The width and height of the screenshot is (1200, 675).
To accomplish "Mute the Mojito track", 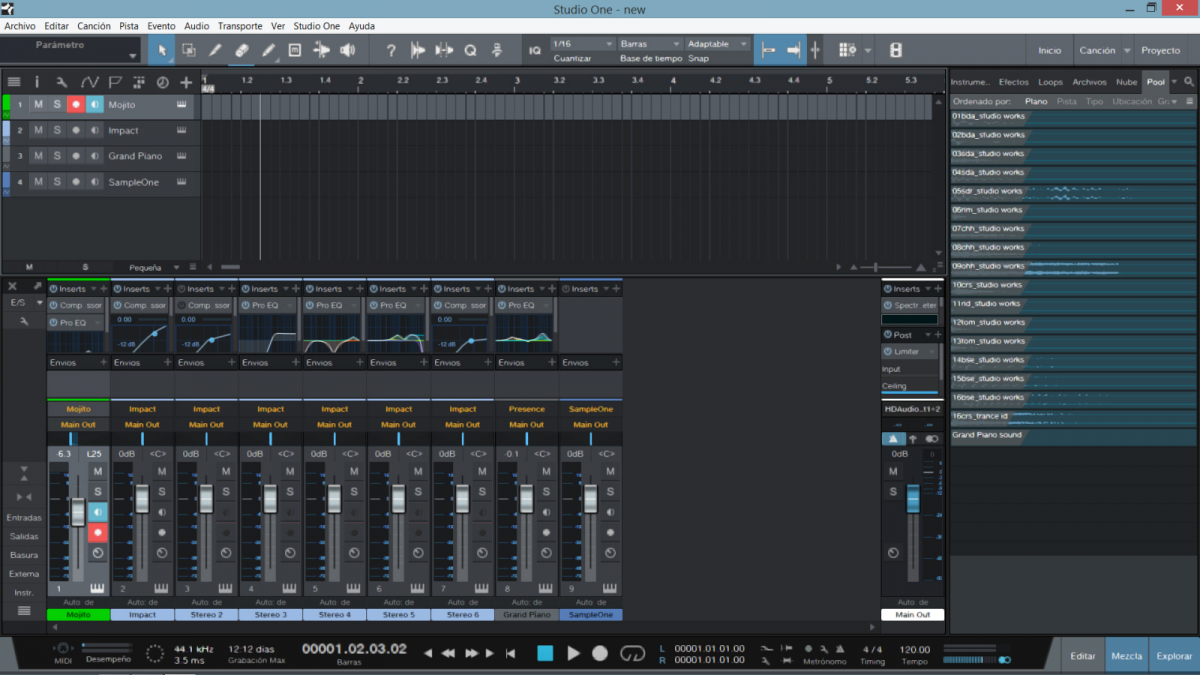I will [x=38, y=104].
